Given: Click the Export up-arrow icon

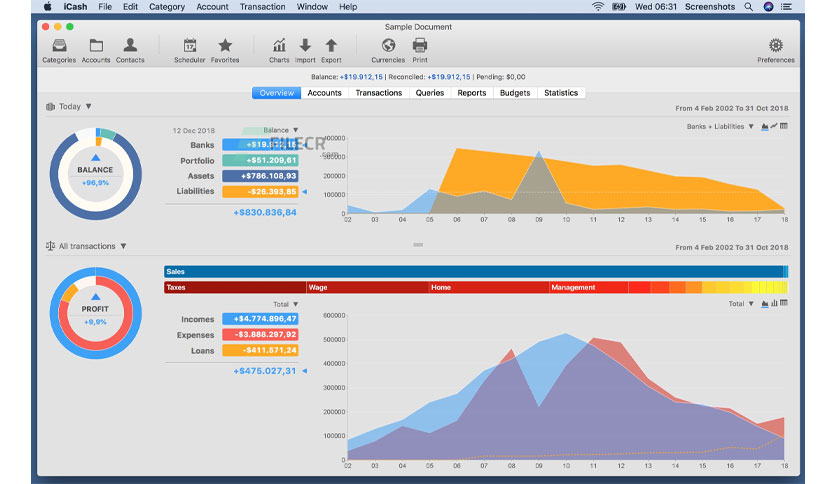Looking at the screenshot, I should click(x=331, y=46).
